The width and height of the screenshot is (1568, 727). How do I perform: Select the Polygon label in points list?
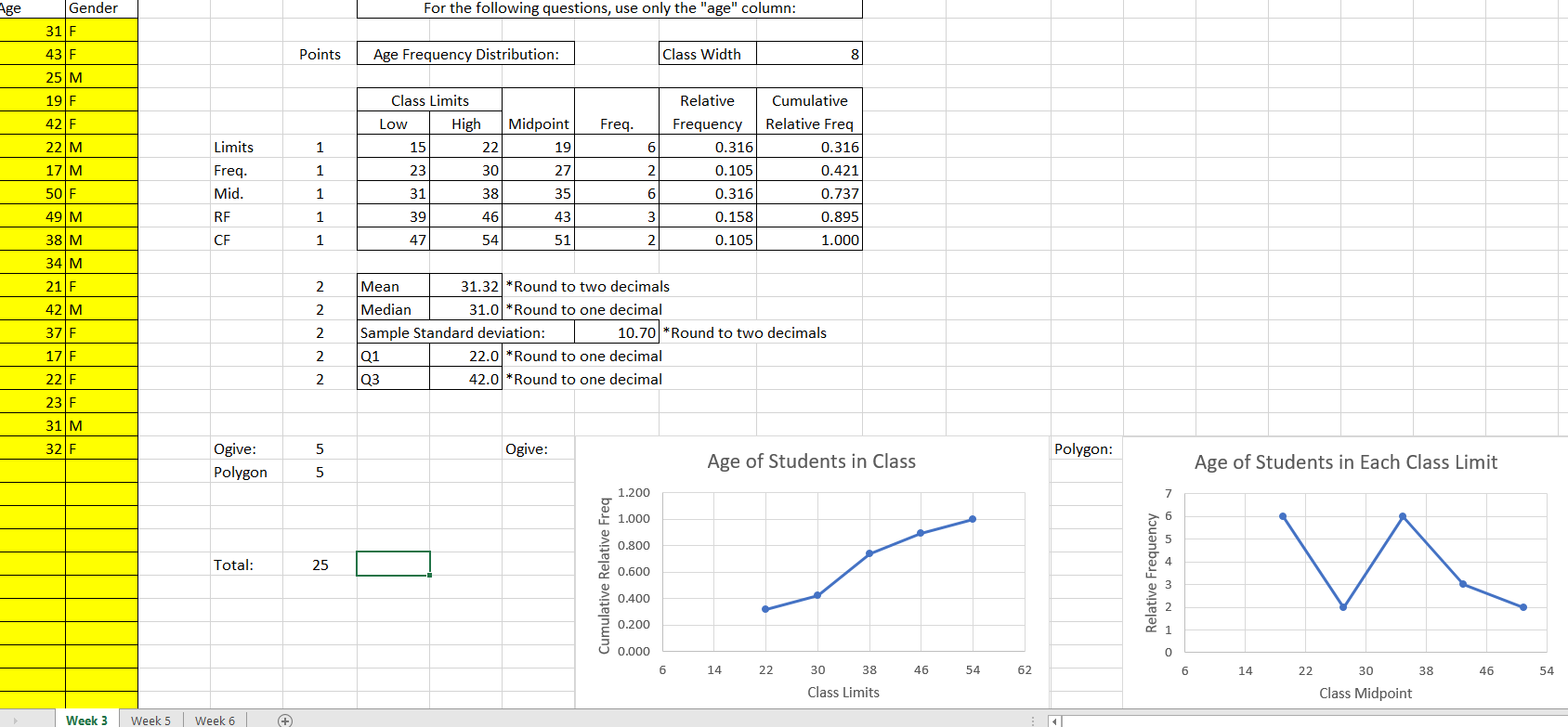coord(241,472)
